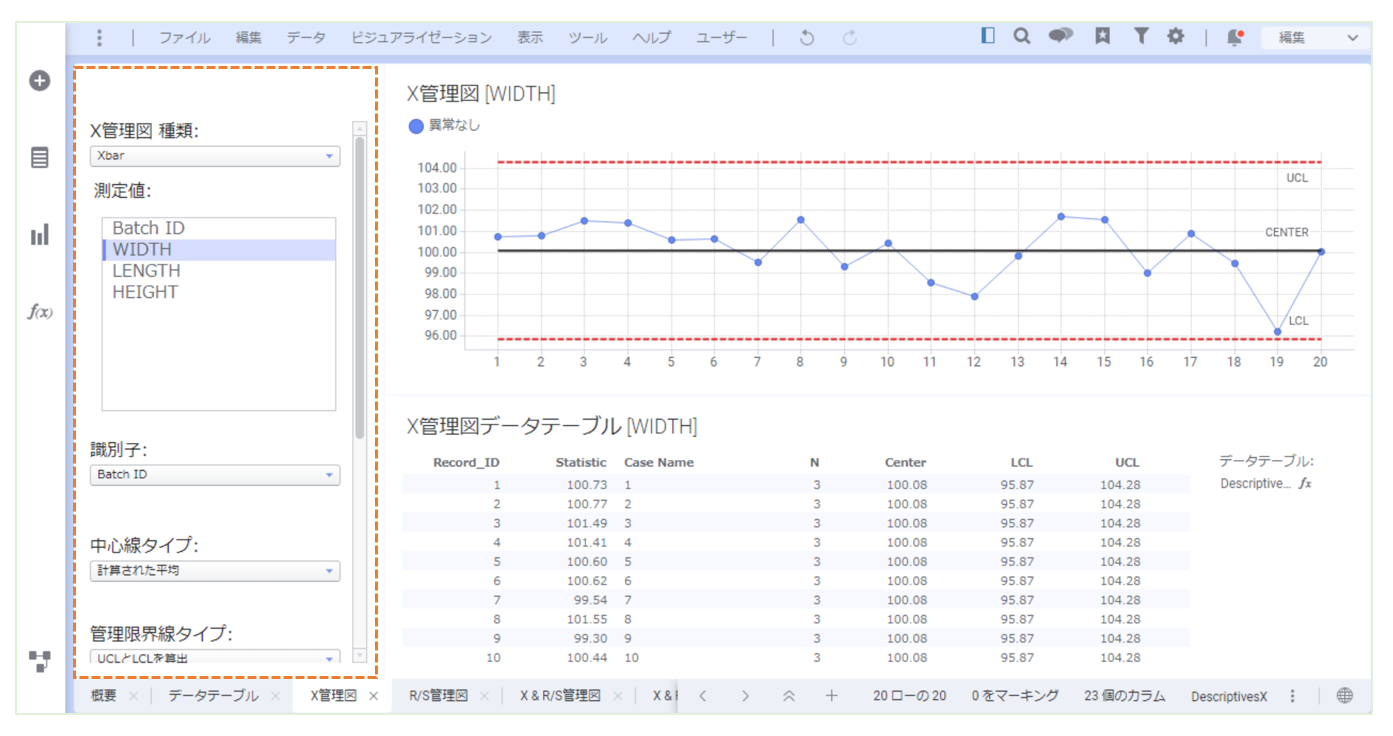Open the settings gear icon
The image size is (1393, 736).
tap(1176, 37)
